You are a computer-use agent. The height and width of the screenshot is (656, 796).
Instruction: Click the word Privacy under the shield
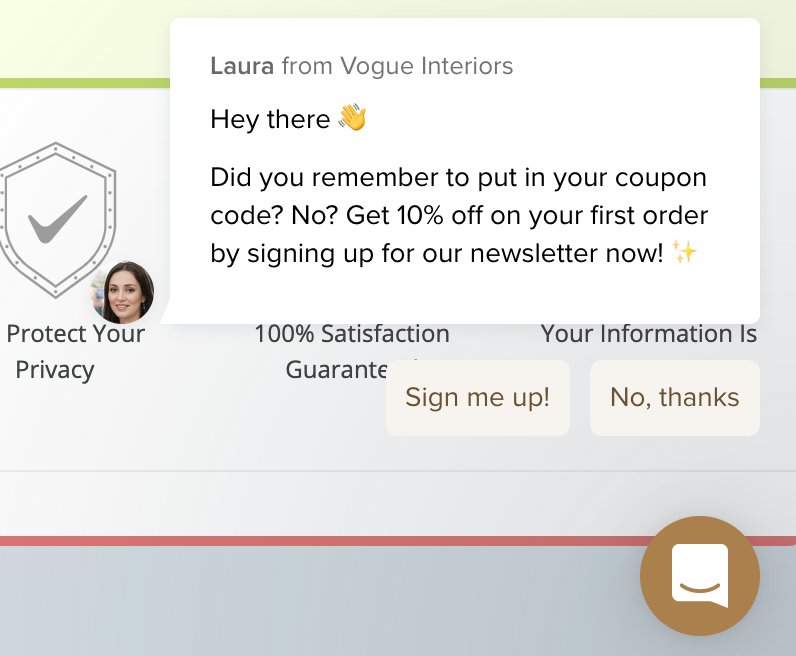pos(55,370)
